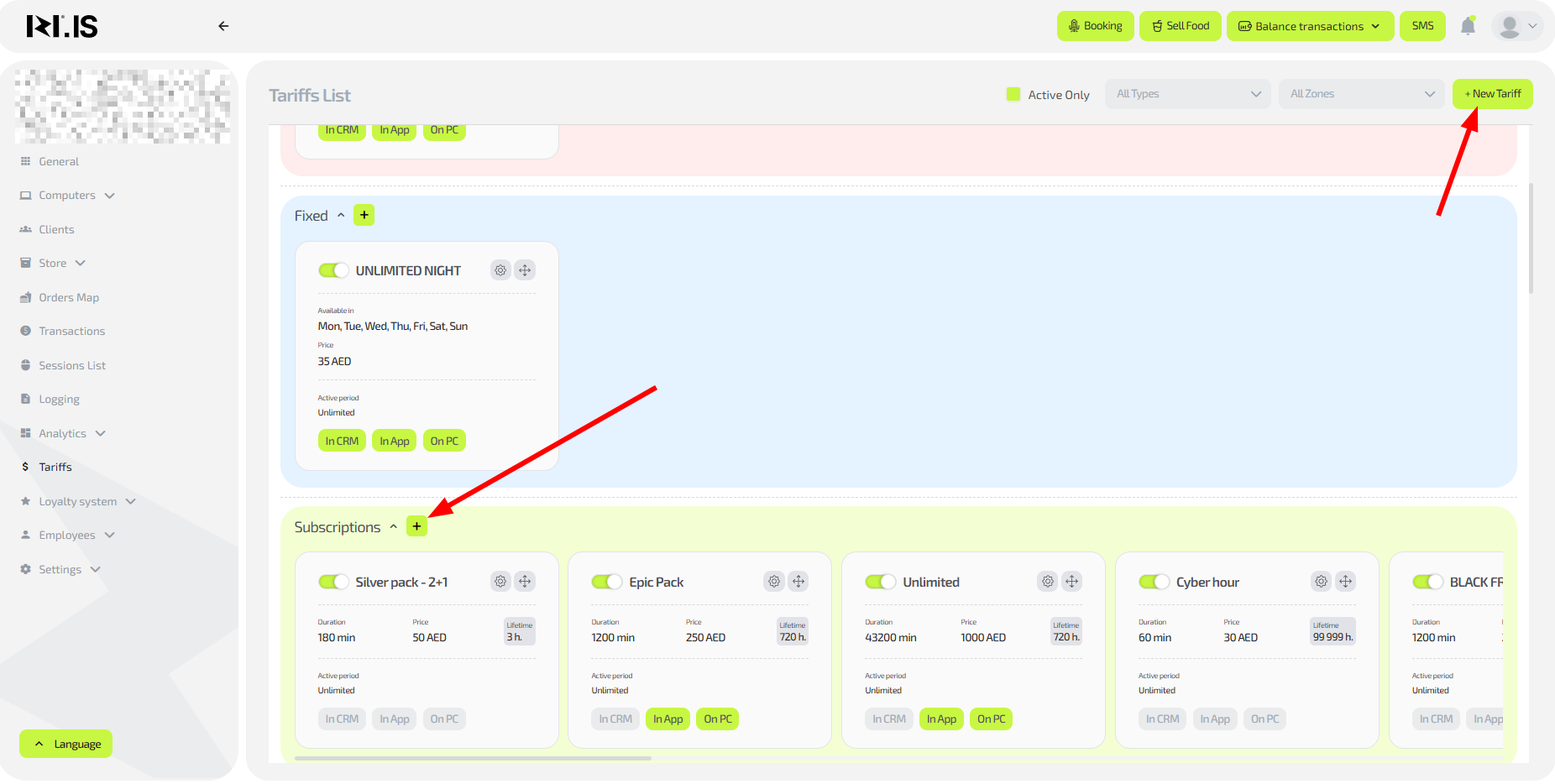The image size is (1555, 784).
Task: Disable the UNLIMITED NIGHT tariff toggle
Action: 333,270
